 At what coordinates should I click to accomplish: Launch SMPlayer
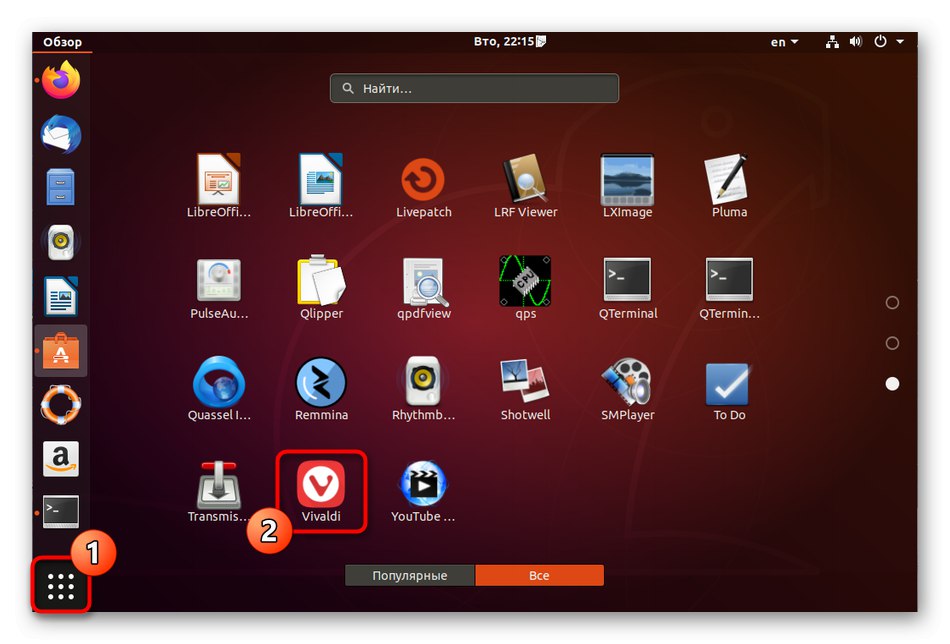point(627,381)
